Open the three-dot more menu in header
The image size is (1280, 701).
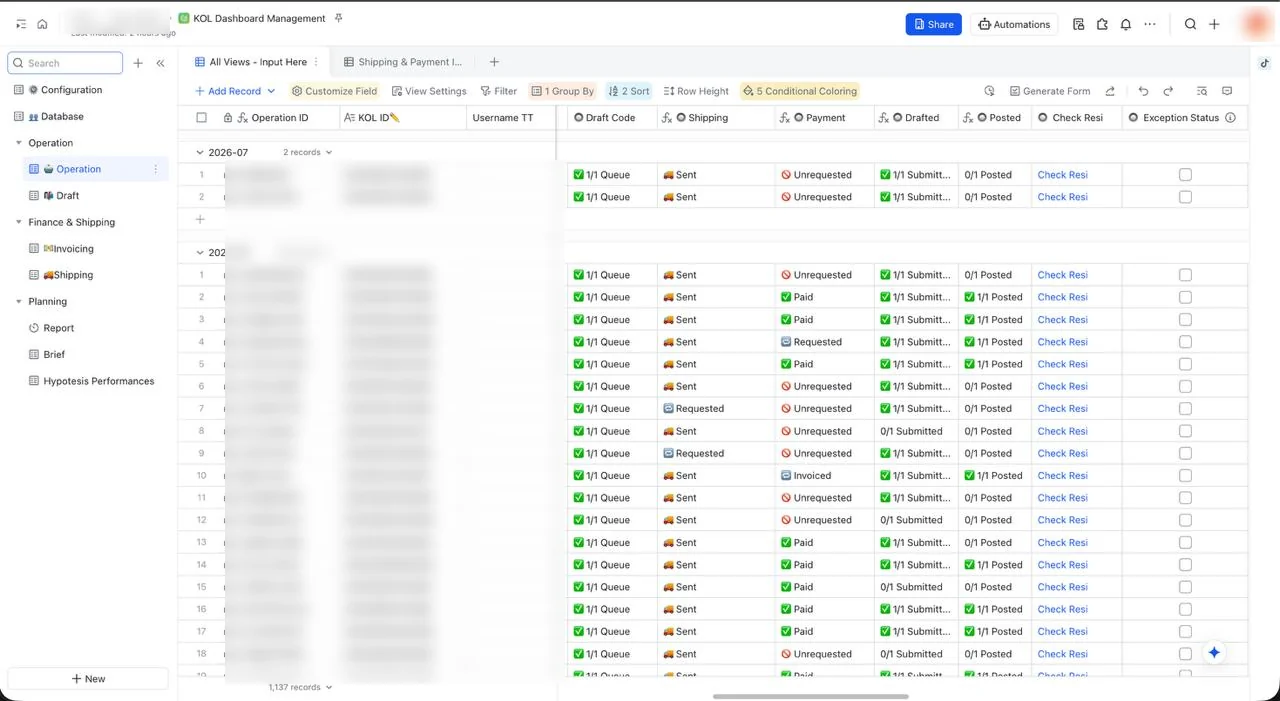point(1150,24)
